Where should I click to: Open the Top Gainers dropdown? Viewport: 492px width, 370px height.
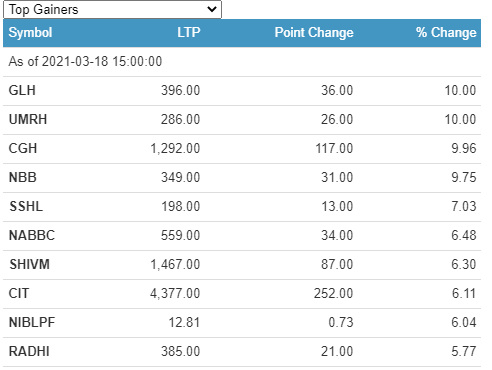[112, 9]
